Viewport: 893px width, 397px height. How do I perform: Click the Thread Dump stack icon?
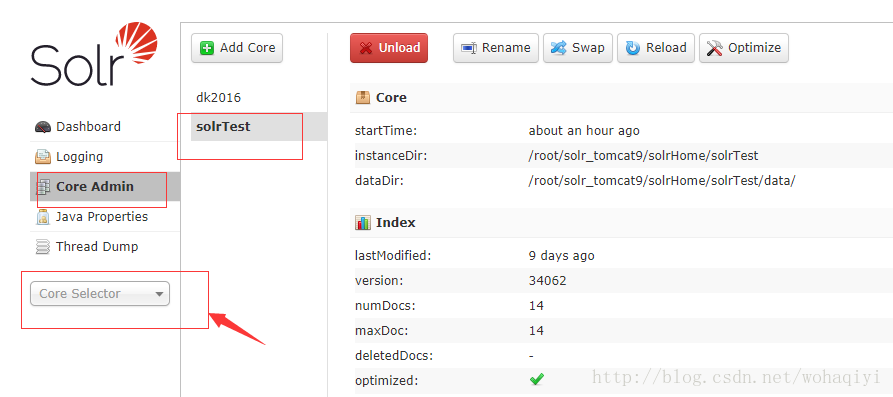click(43, 247)
